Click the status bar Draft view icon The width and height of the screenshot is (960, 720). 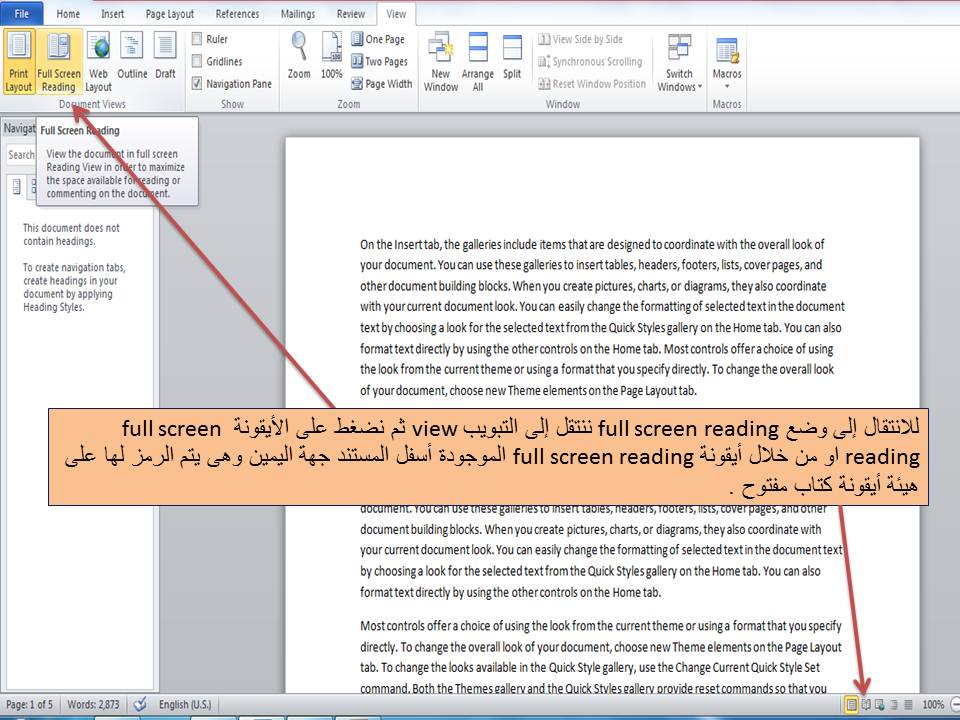click(x=908, y=705)
